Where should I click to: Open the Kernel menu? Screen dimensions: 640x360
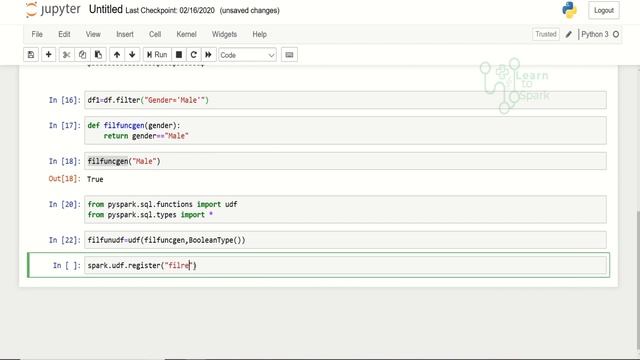[187, 34]
